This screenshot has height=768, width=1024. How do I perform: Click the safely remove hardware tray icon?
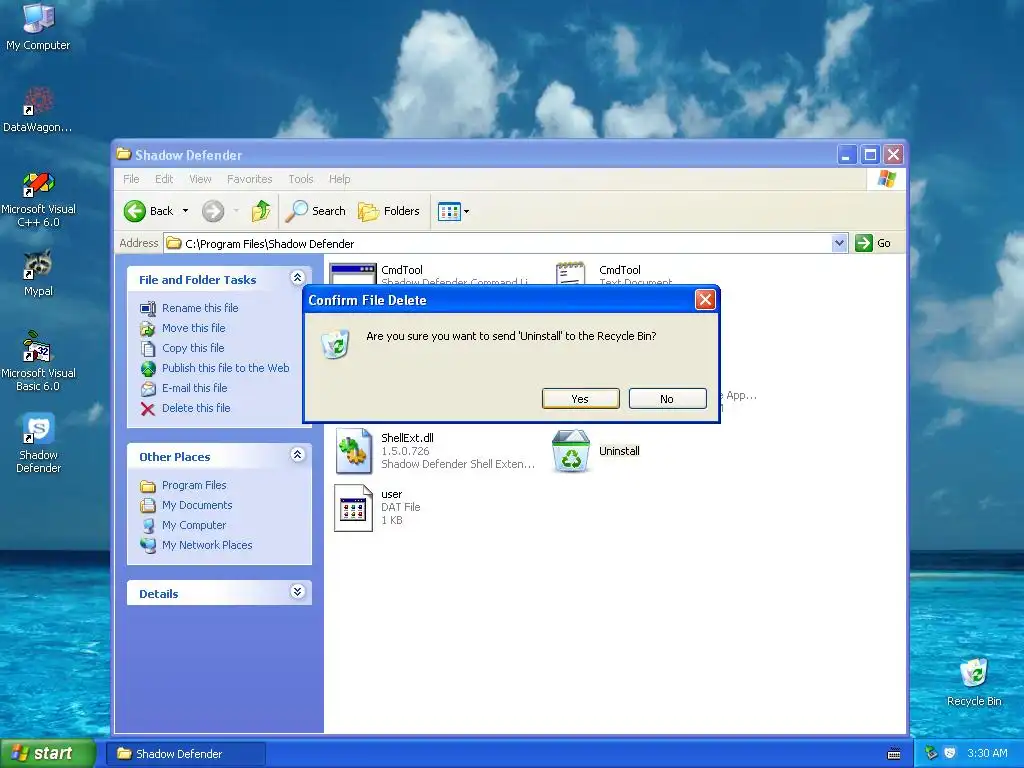click(931, 753)
